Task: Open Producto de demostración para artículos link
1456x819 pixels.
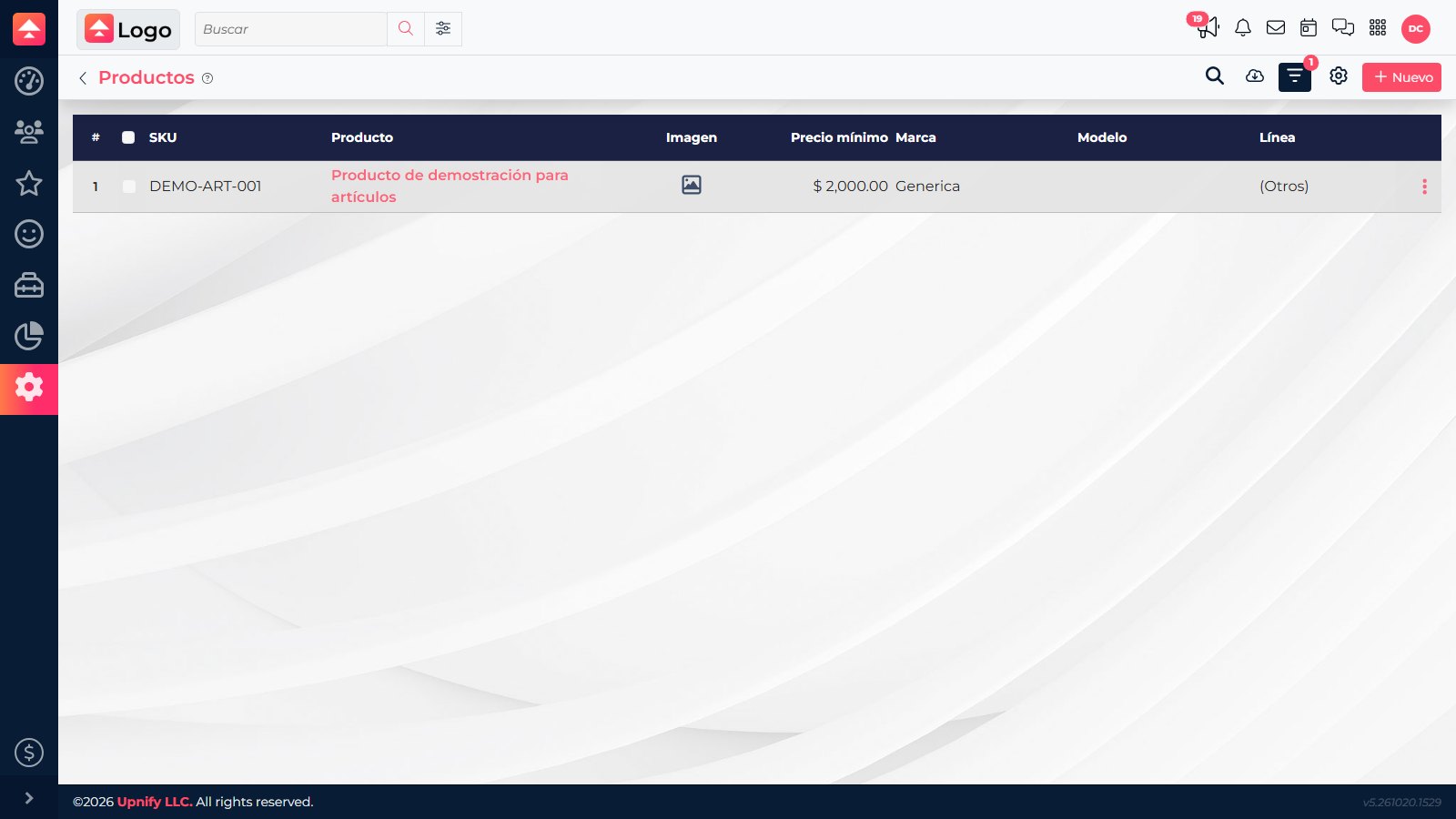Action: [450, 186]
